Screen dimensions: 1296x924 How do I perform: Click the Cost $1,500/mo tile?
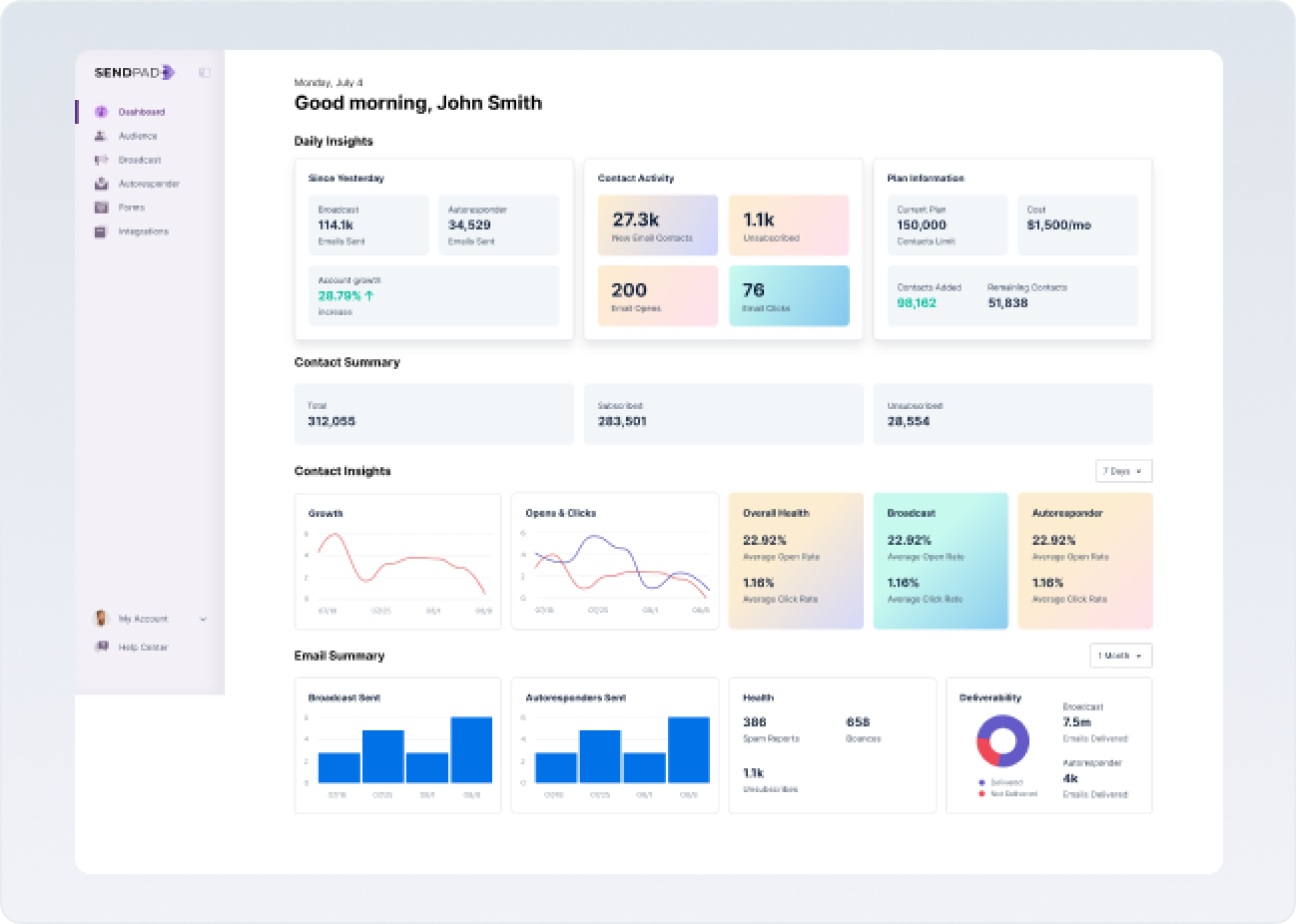click(1078, 225)
